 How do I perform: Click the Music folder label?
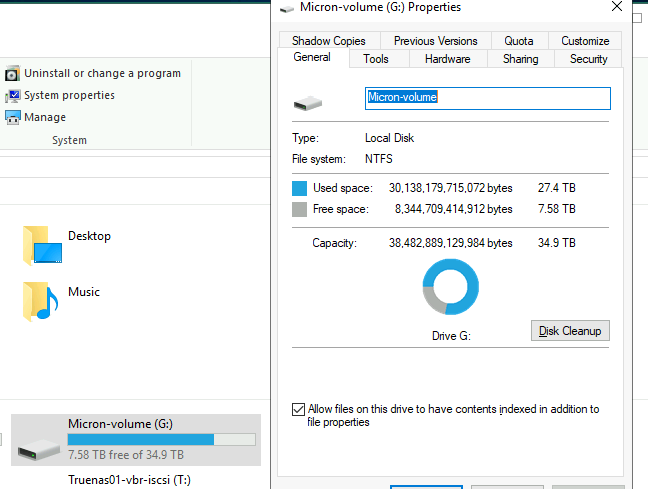[x=84, y=292]
